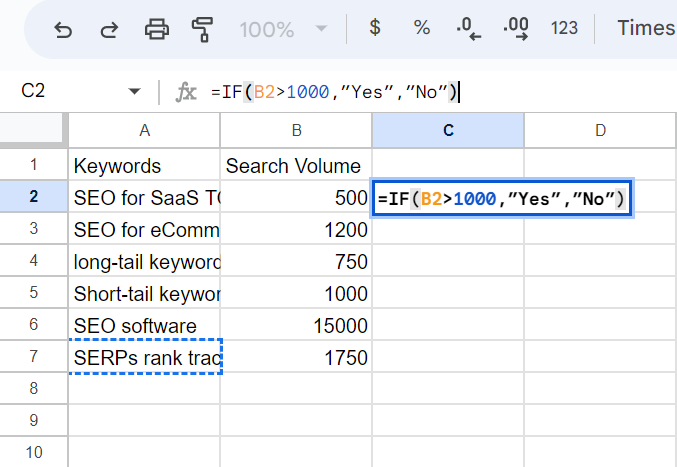This screenshot has width=677, height=467.
Task: Click the select-all corner box
Action: tap(31, 127)
